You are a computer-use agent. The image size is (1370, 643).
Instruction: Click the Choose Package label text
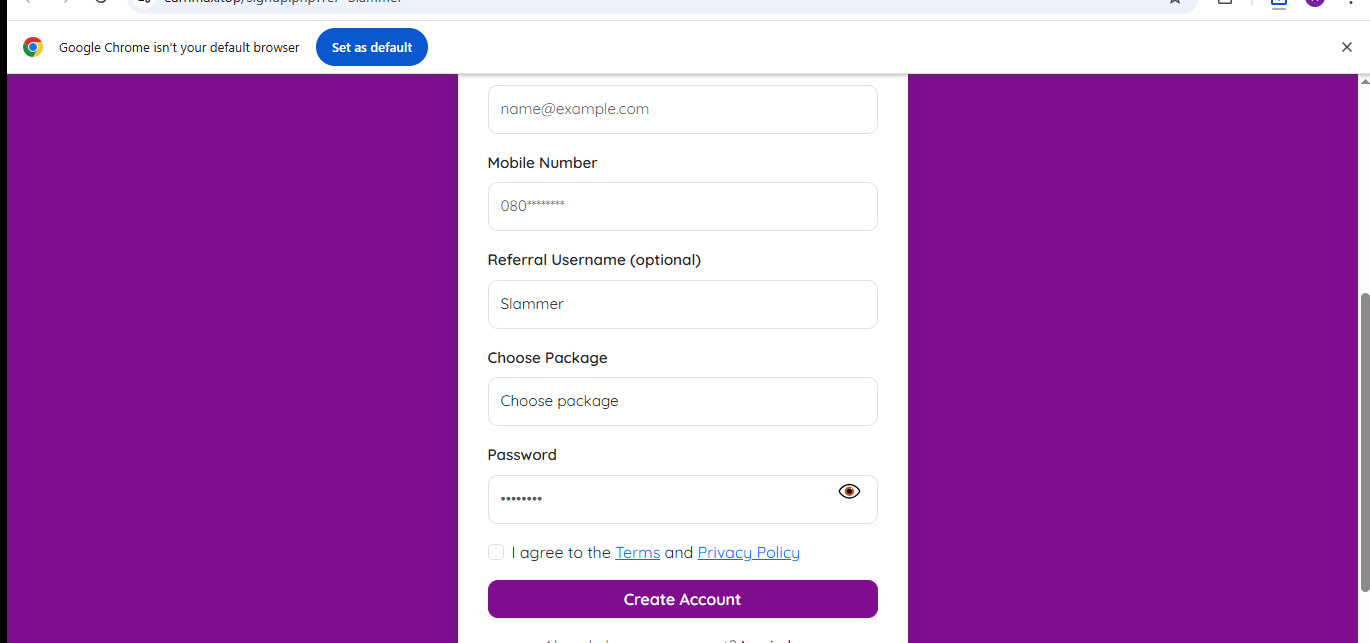click(547, 357)
